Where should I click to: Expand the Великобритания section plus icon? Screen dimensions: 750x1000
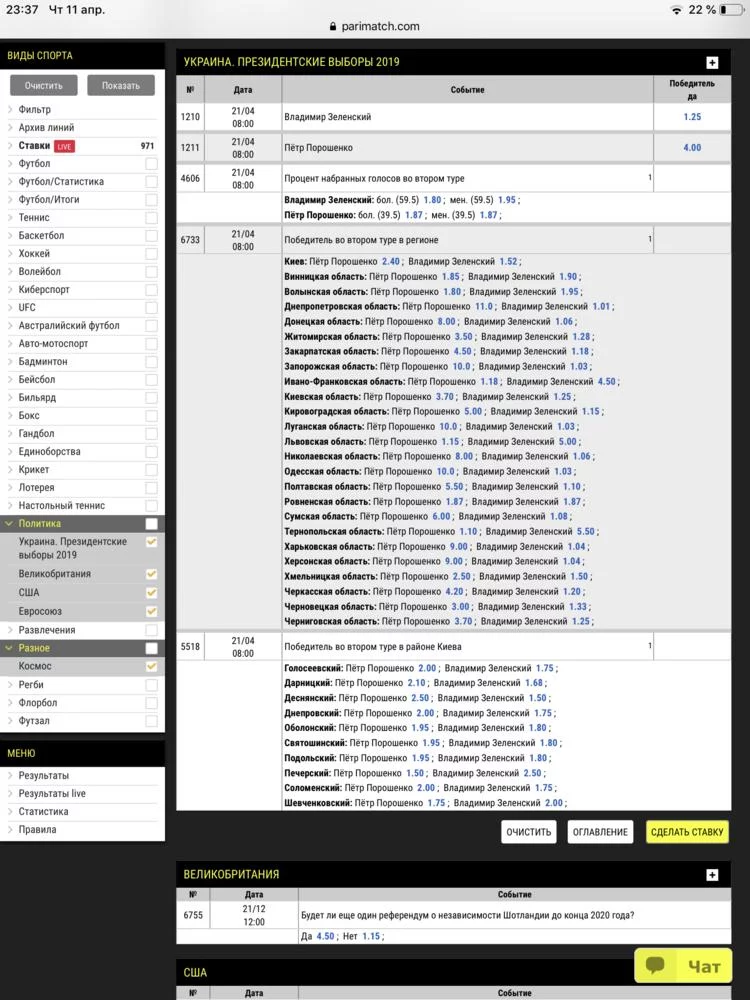tap(712, 875)
